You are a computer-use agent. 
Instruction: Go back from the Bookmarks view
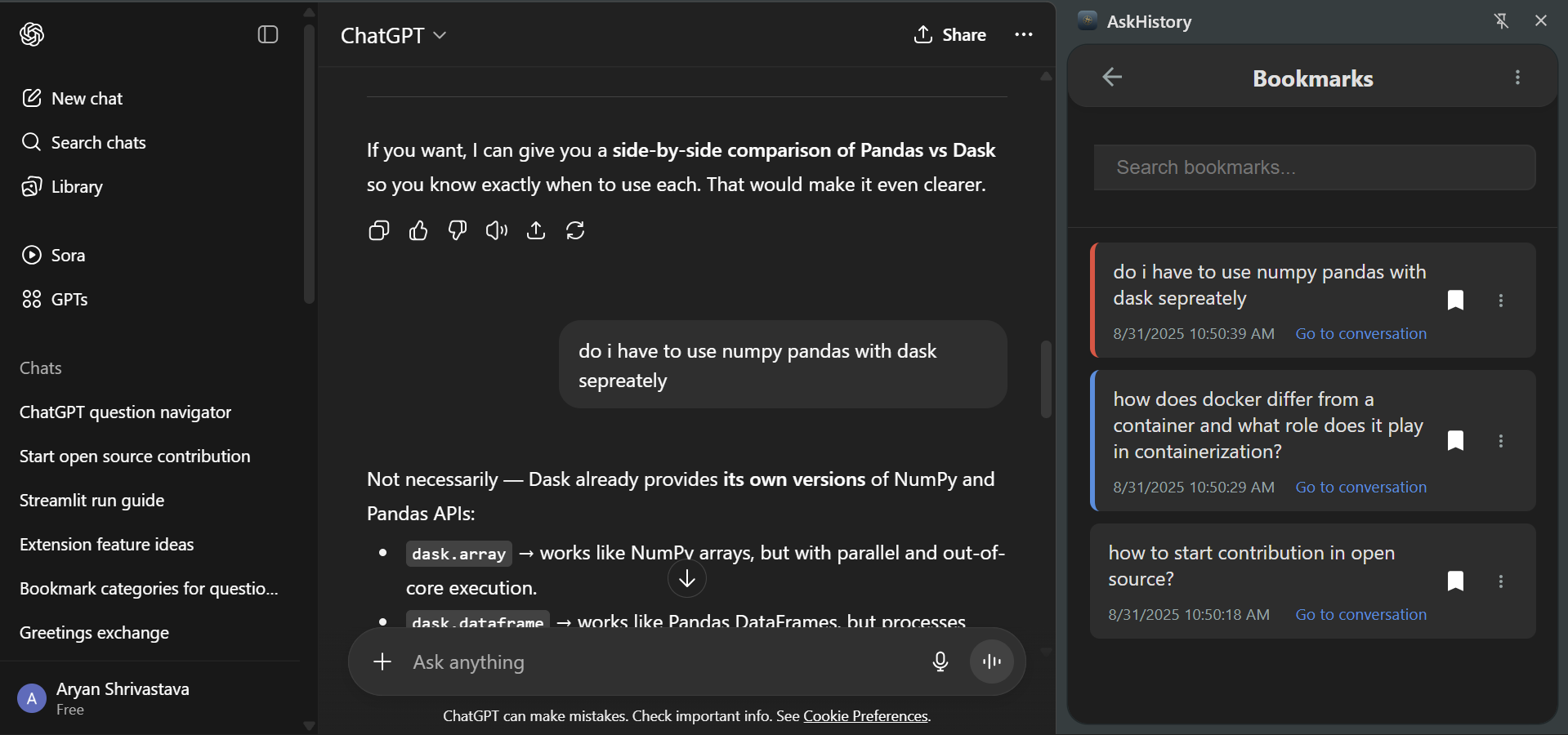point(1112,78)
